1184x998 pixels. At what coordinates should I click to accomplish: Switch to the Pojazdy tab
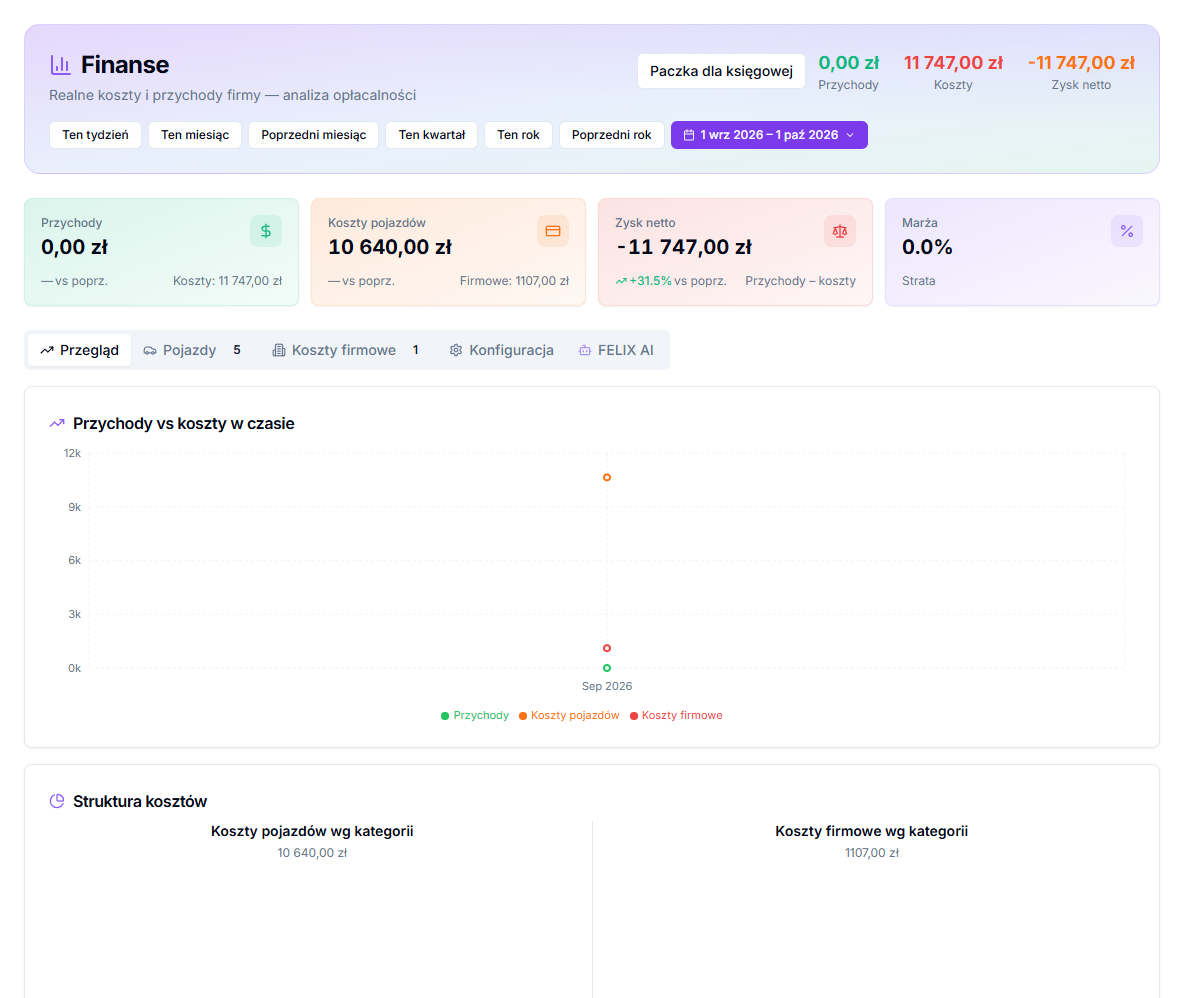pyautogui.click(x=192, y=350)
